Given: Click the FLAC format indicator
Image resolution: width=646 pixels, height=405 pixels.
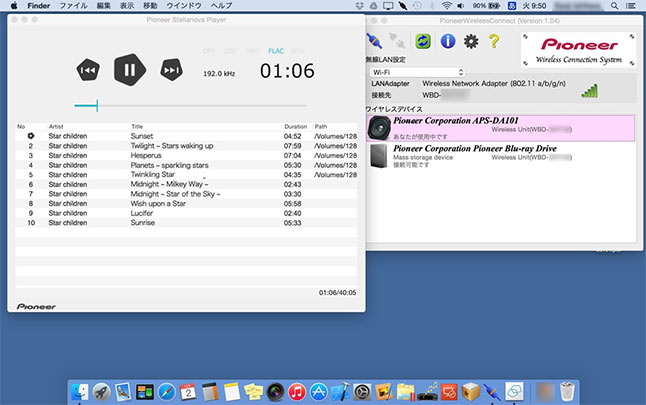Looking at the screenshot, I should pyautogui.click(x=276, y=51).
